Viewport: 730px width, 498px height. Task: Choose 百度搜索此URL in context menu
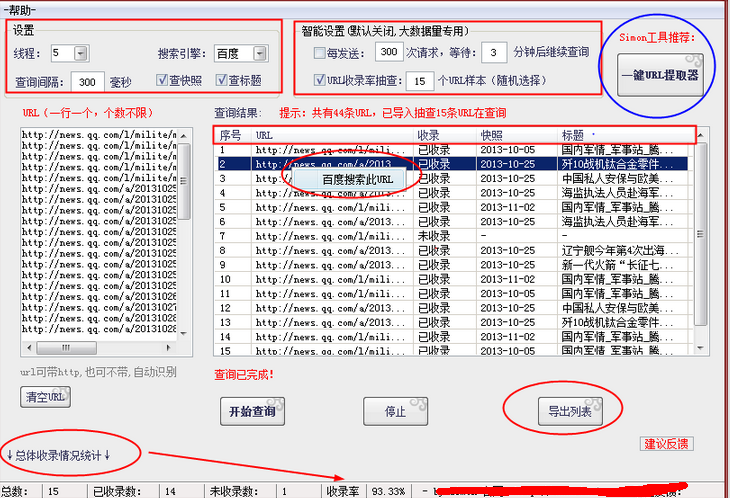click(x=348, y=180)
